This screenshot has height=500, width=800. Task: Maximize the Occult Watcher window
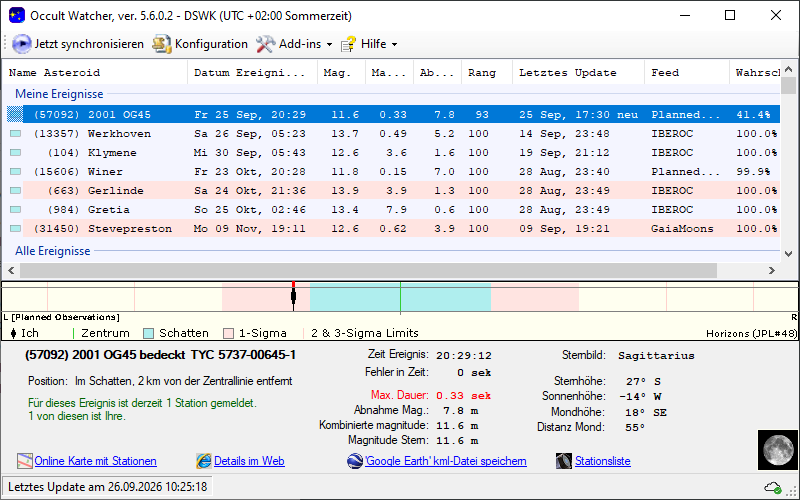pyautogui.click(x=730, y=15)
